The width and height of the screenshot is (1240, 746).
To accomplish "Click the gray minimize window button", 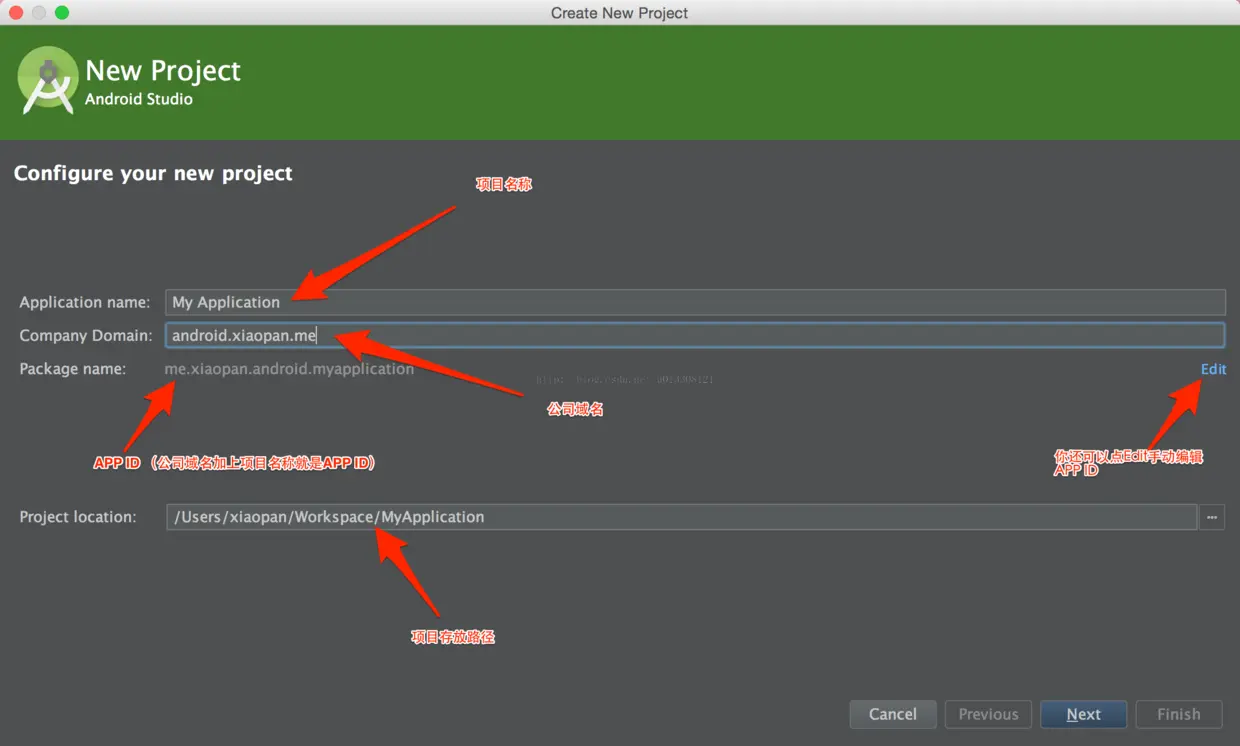I will click(39, 13).
